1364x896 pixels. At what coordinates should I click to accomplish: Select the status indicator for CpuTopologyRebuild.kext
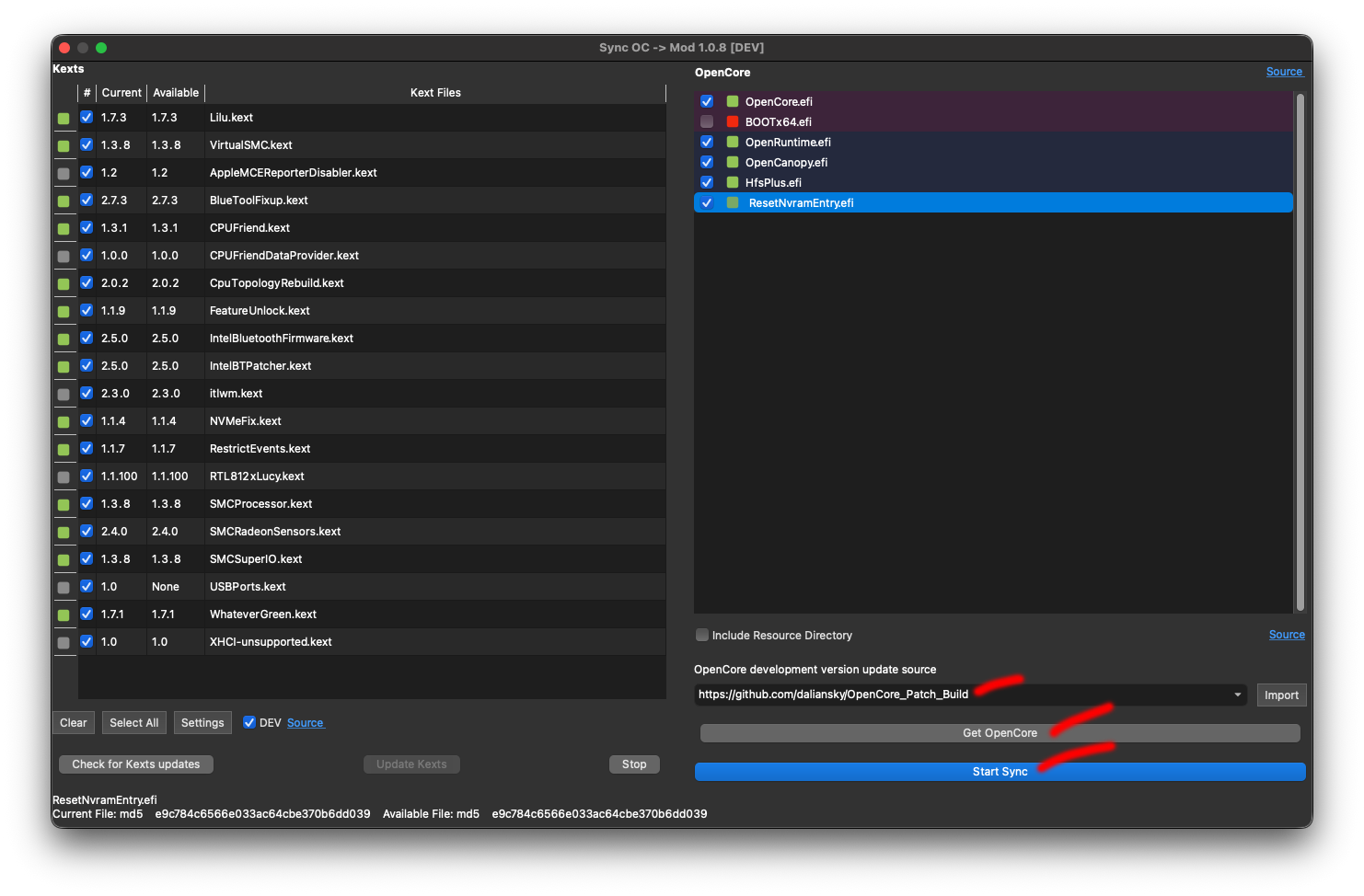pyautogui.click(x=64, y=284)
